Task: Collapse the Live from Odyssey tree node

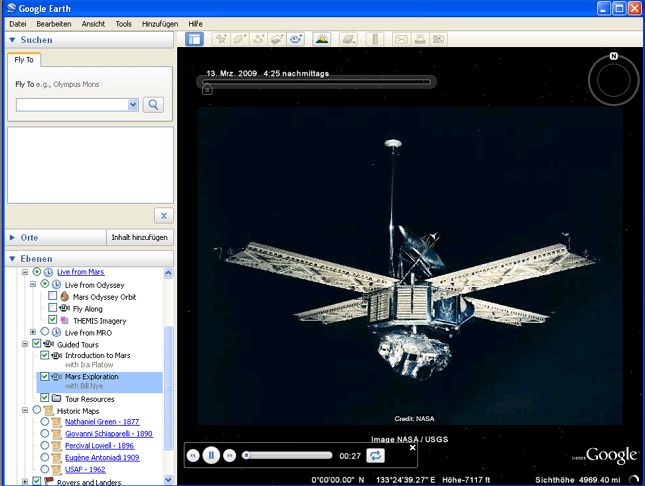Action: 33,284
